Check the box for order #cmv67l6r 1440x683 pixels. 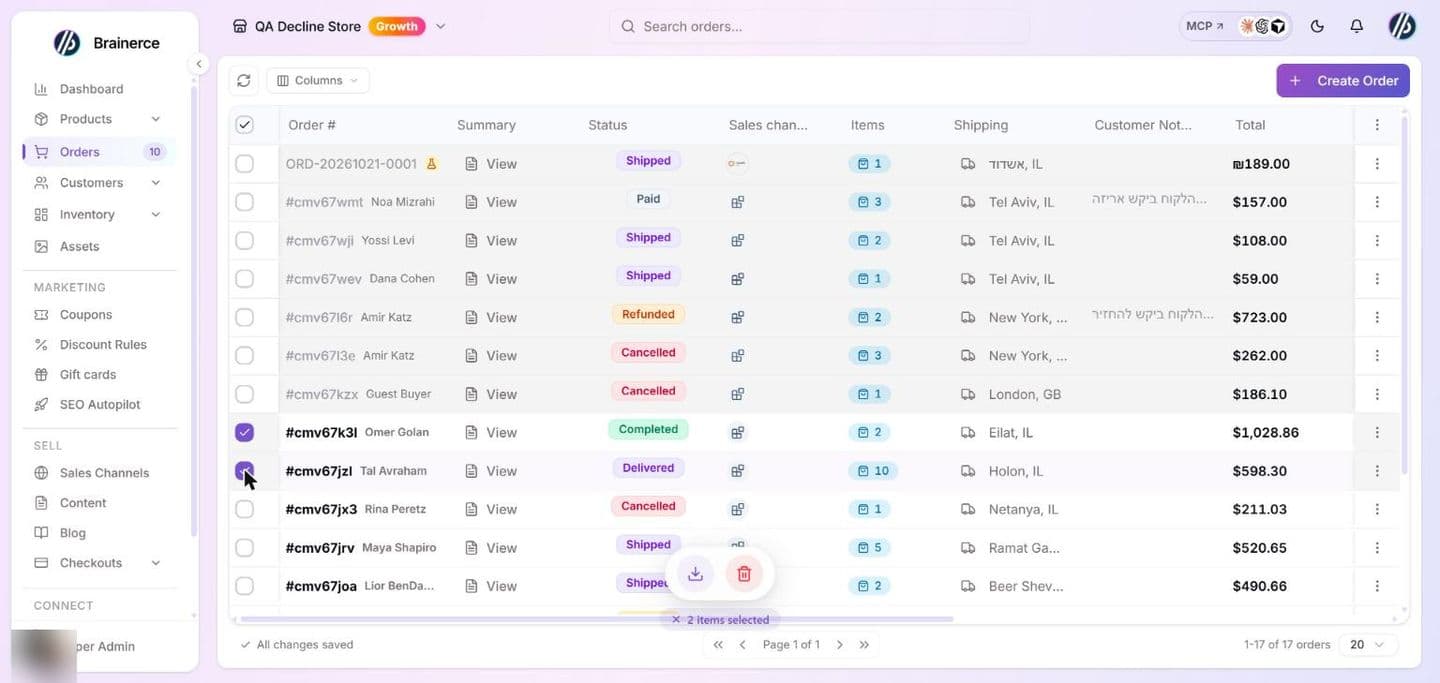(244, 317)
